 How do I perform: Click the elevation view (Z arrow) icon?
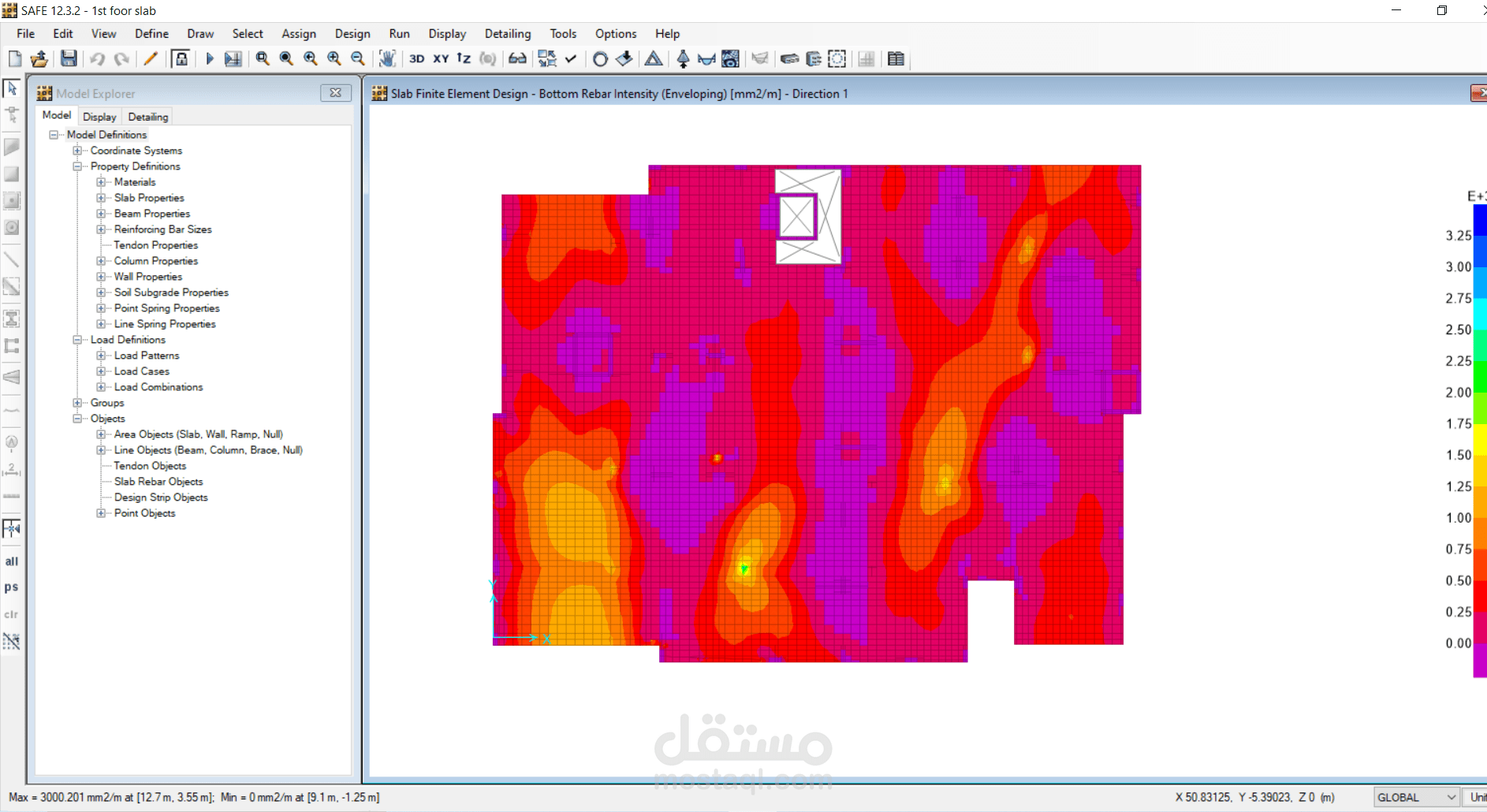(464, 59)
